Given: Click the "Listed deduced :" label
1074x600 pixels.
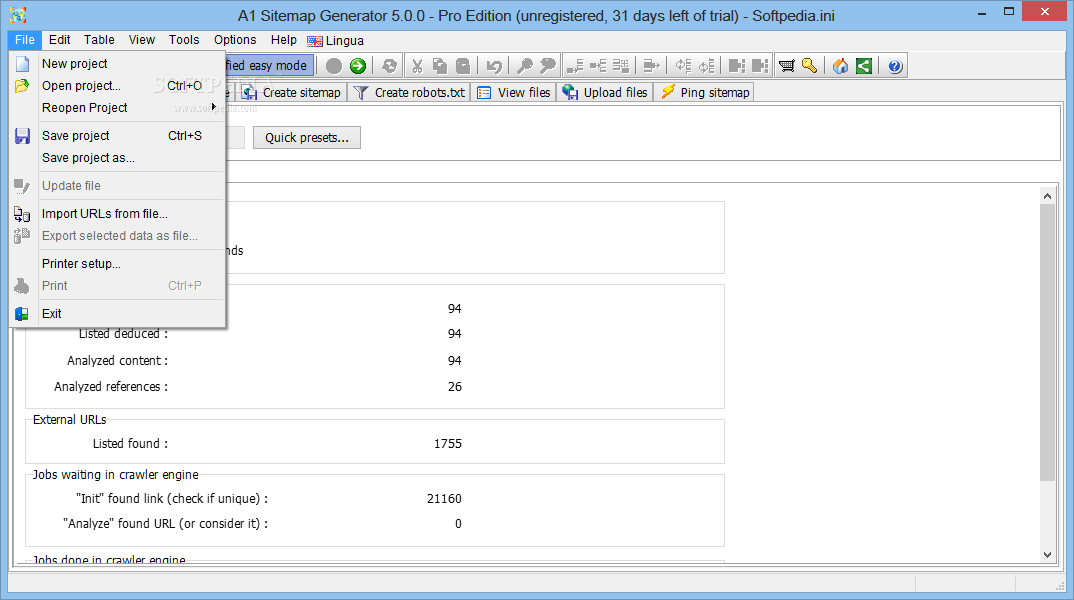Looking at the screenshot, I should [x=123, y=334].
